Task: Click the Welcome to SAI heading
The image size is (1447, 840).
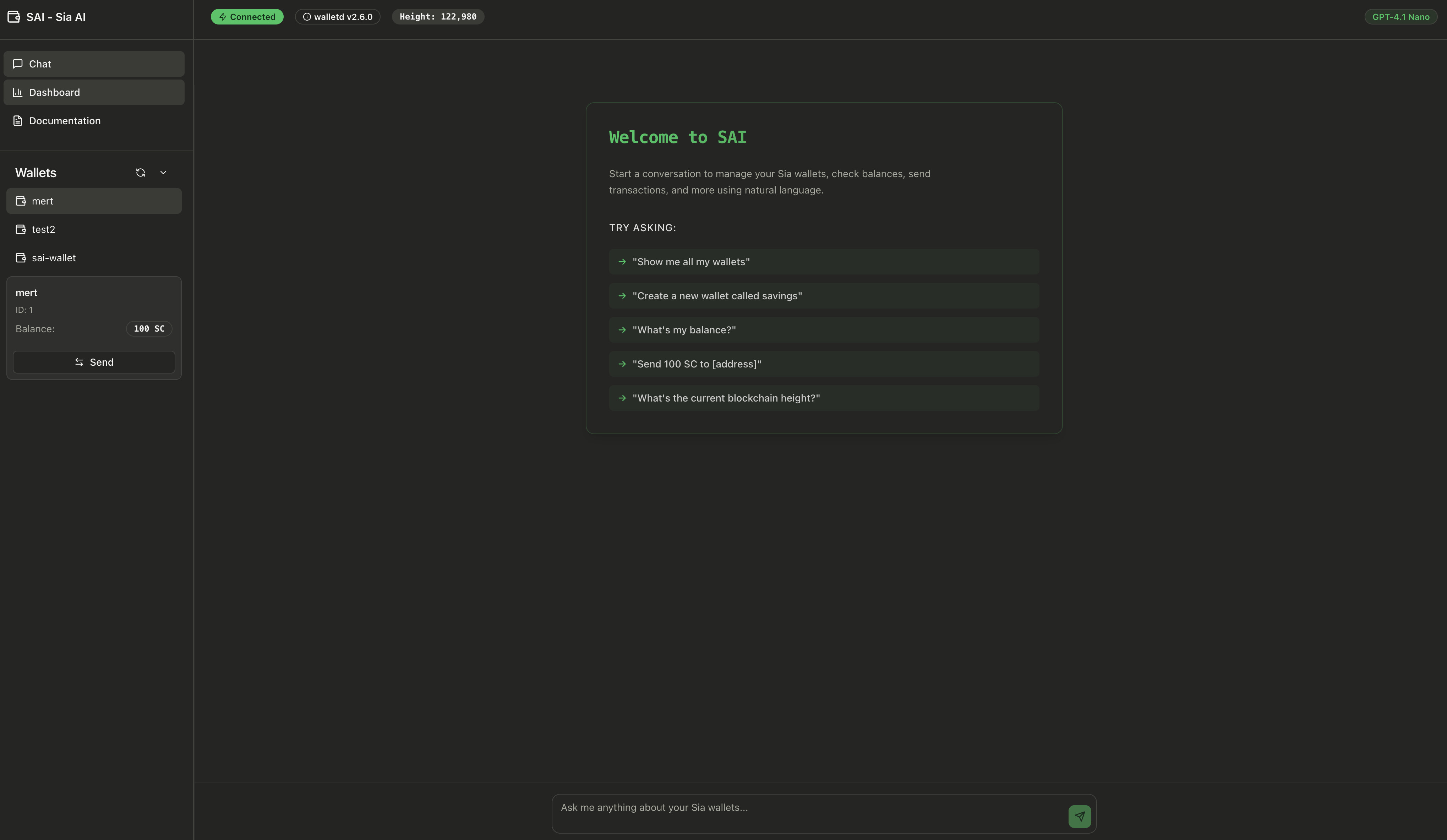Action: pos(678,137)
